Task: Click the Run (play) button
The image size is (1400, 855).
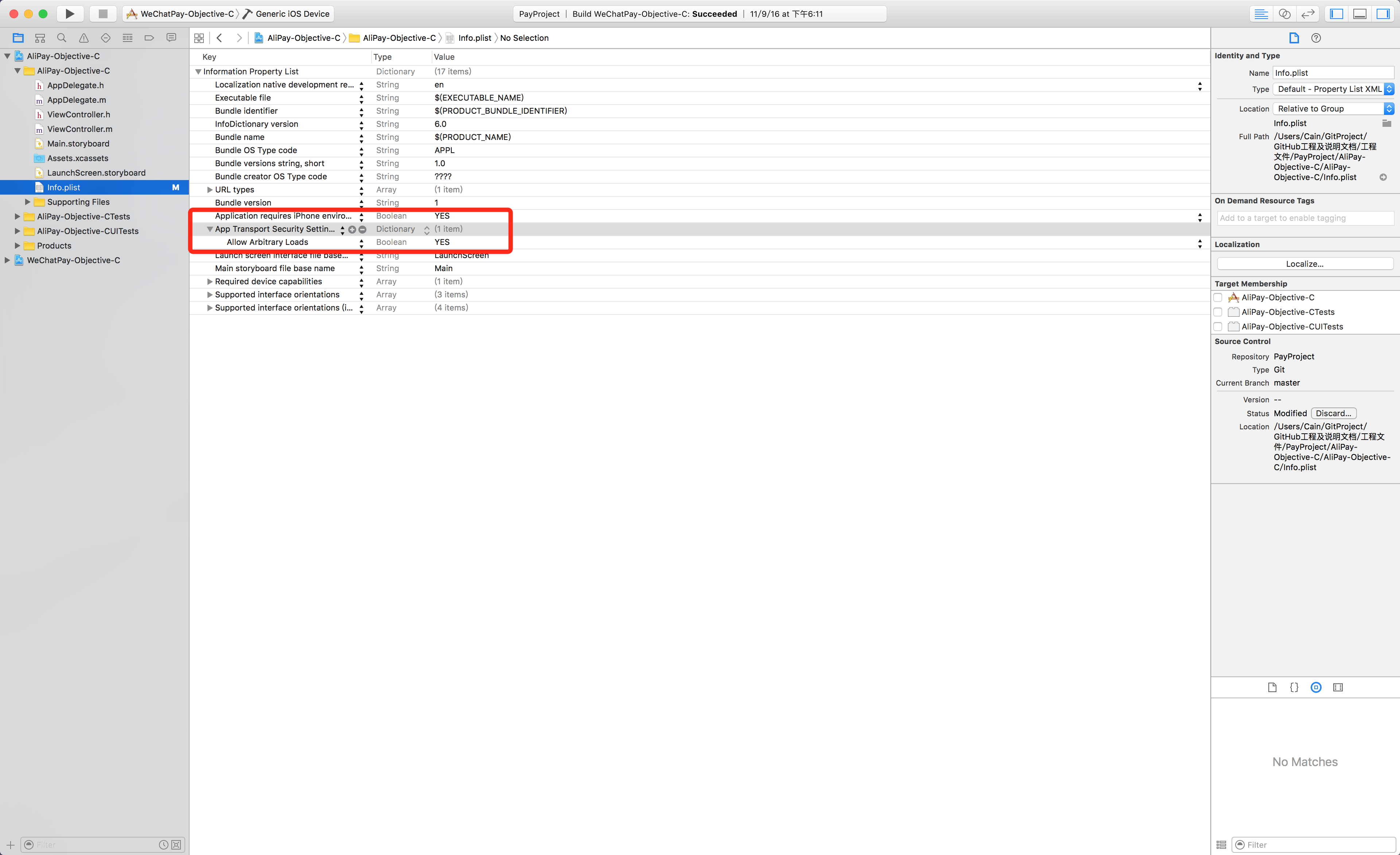Action: [69, 13]
